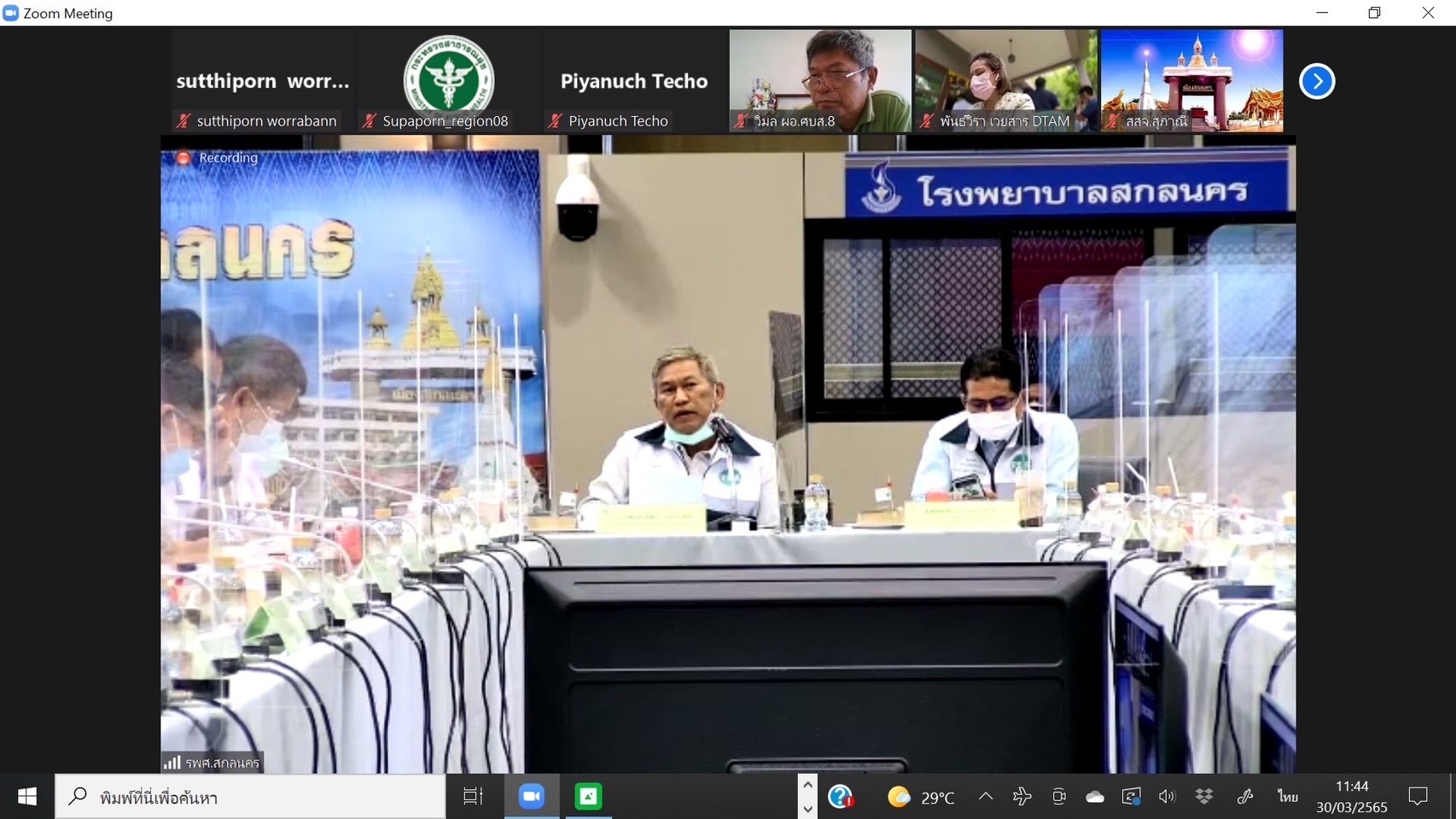Click the blue help icon with red alert

(841, 797)
